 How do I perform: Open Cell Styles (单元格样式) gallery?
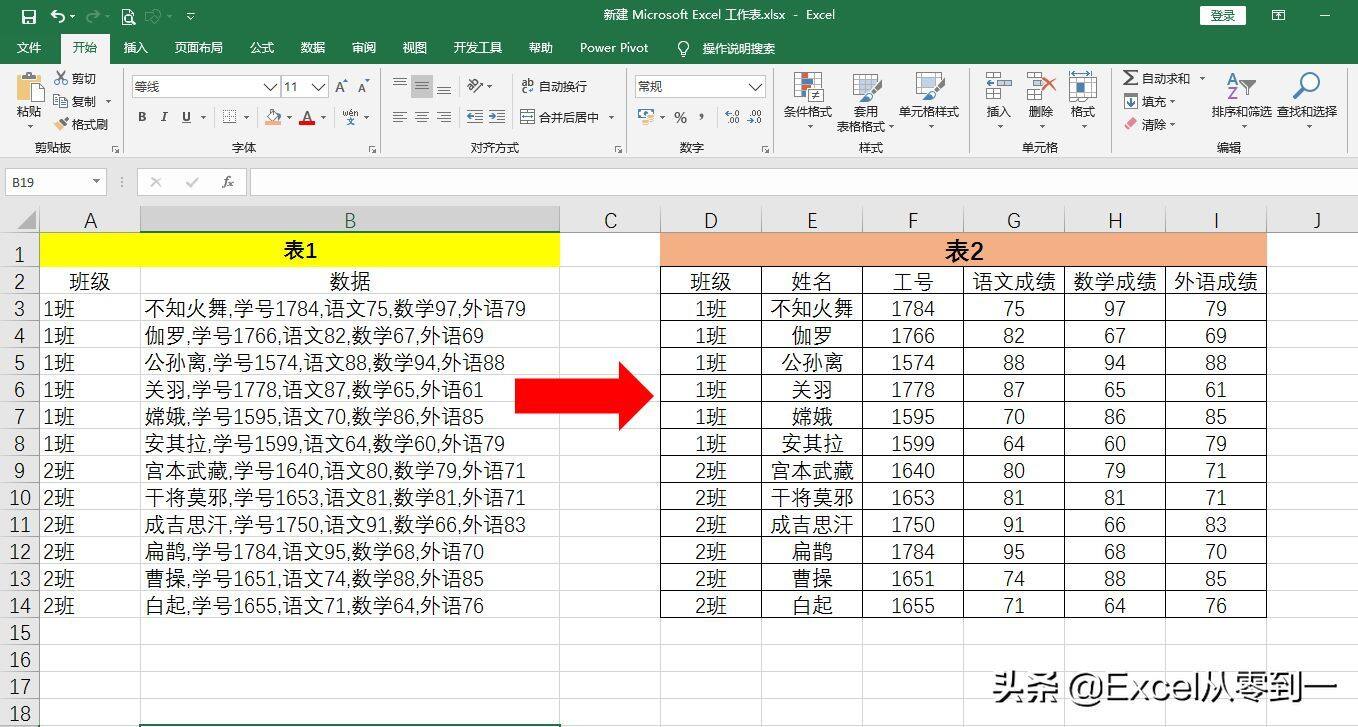pos(929,102)
